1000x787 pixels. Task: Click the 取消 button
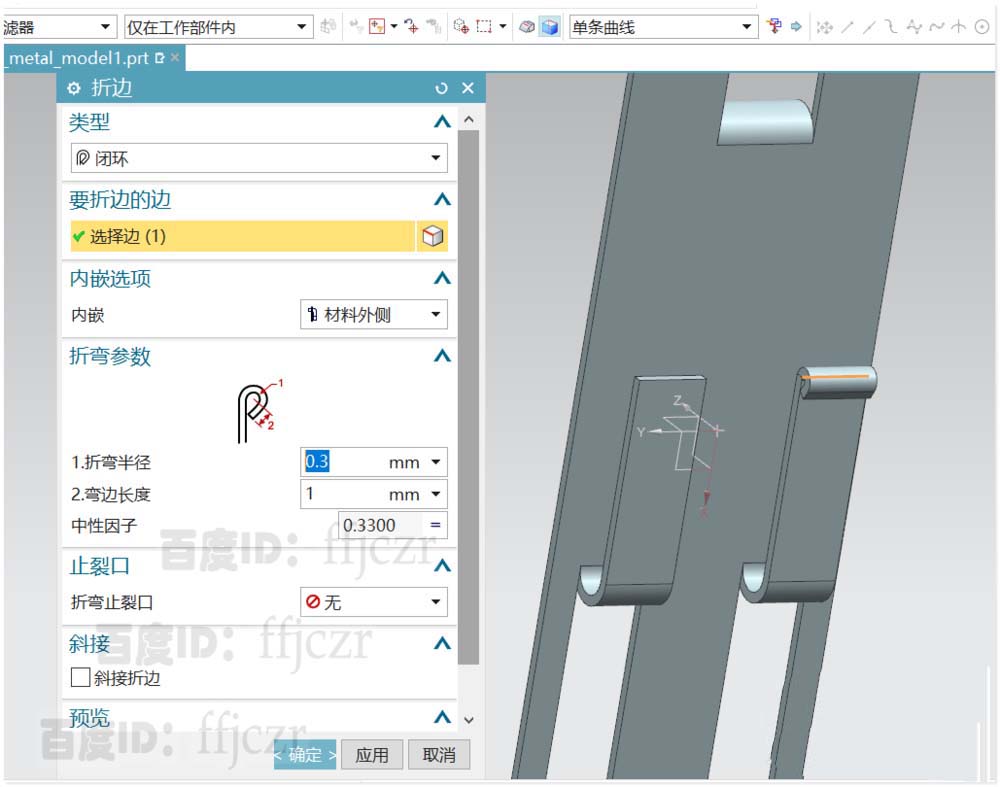[x=439, y=755]
